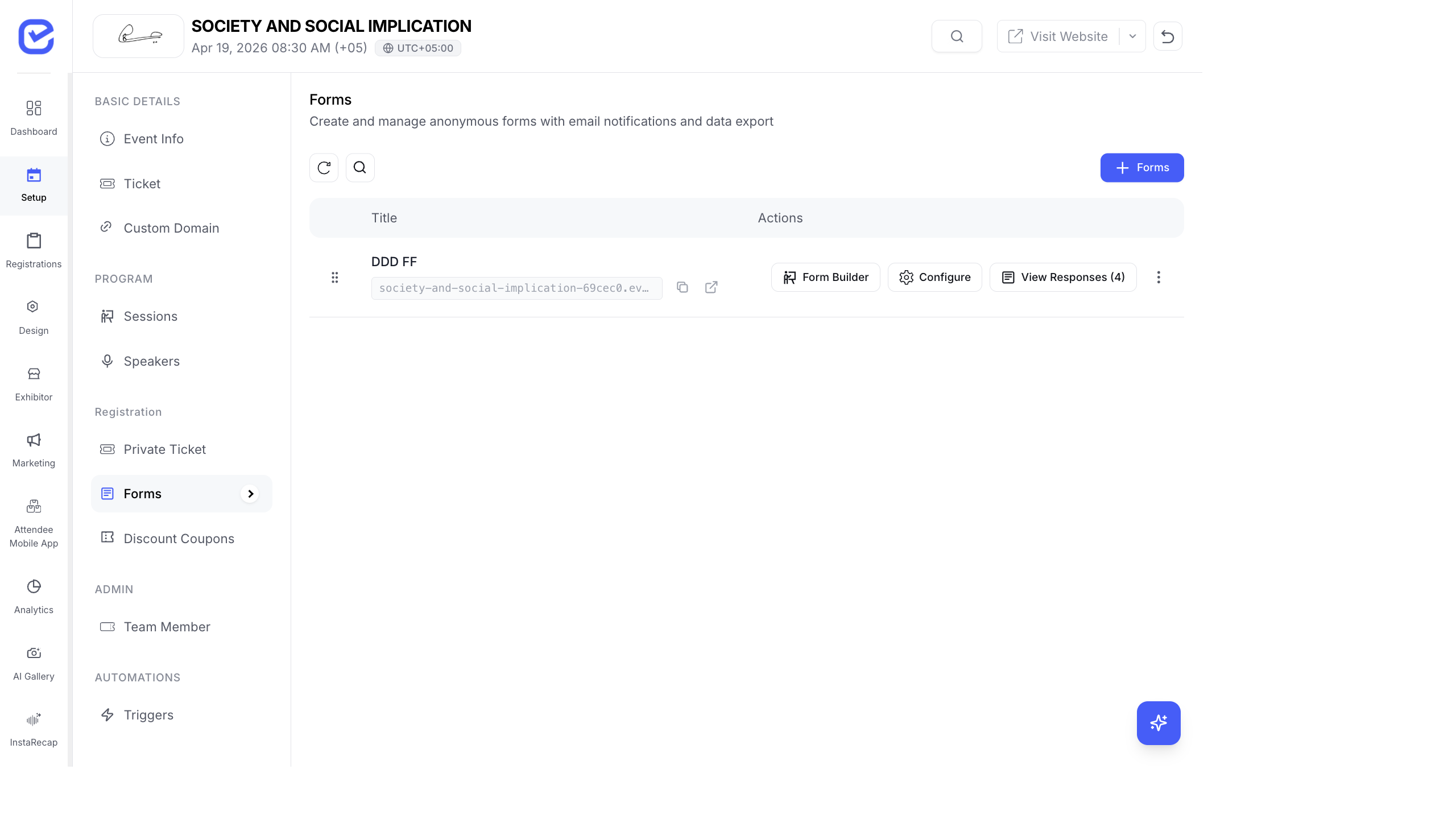Go to Registrations in sidebar
The height and width of the screenshot is (819, 1456).
[x=34, y=251]
